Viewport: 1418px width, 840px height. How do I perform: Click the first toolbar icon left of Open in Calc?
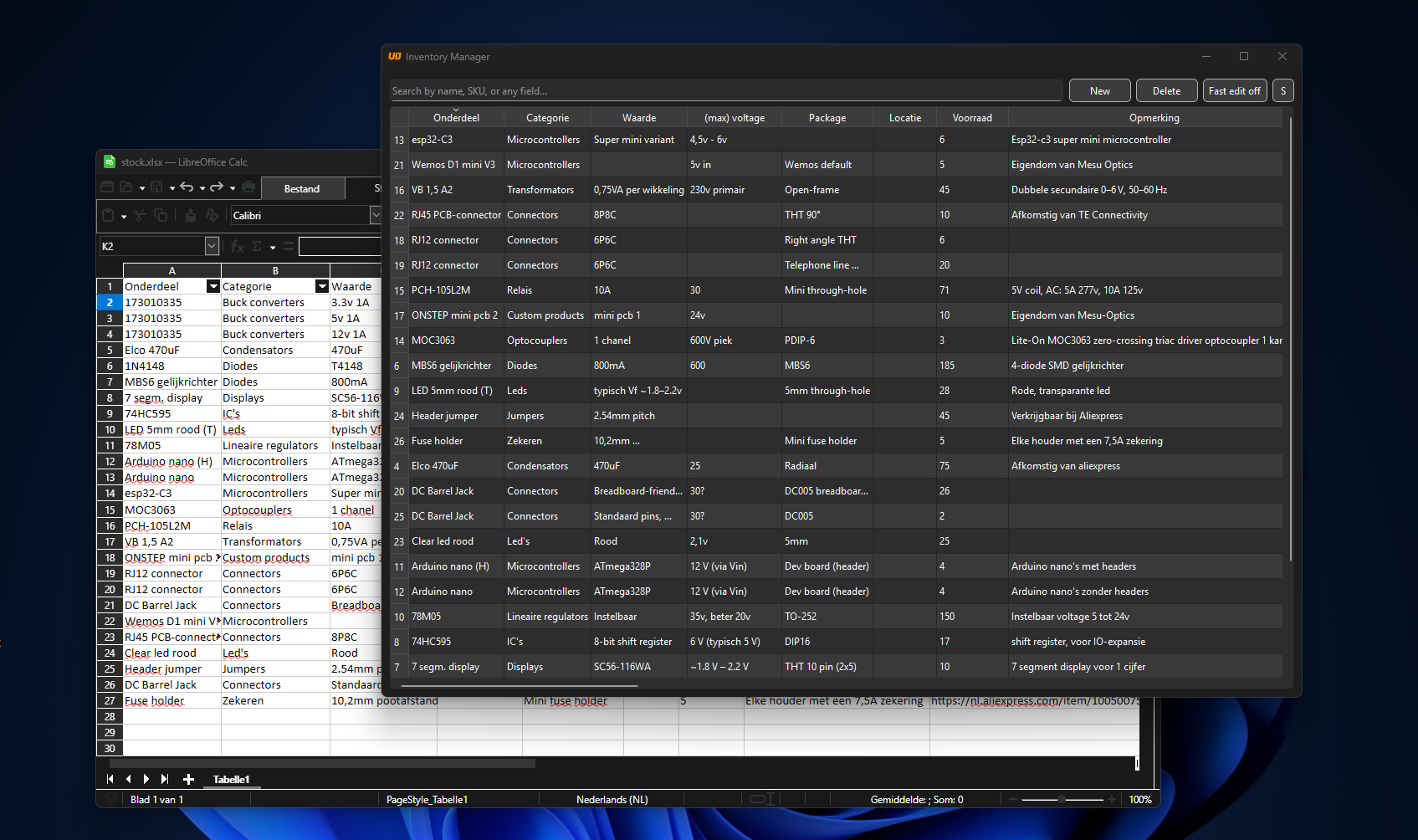pos(107,187)
